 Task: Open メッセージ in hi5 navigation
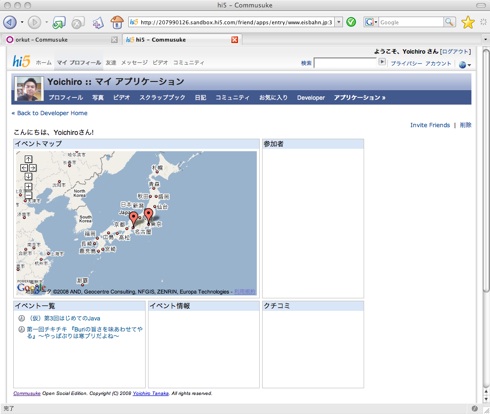click(134, 62)
